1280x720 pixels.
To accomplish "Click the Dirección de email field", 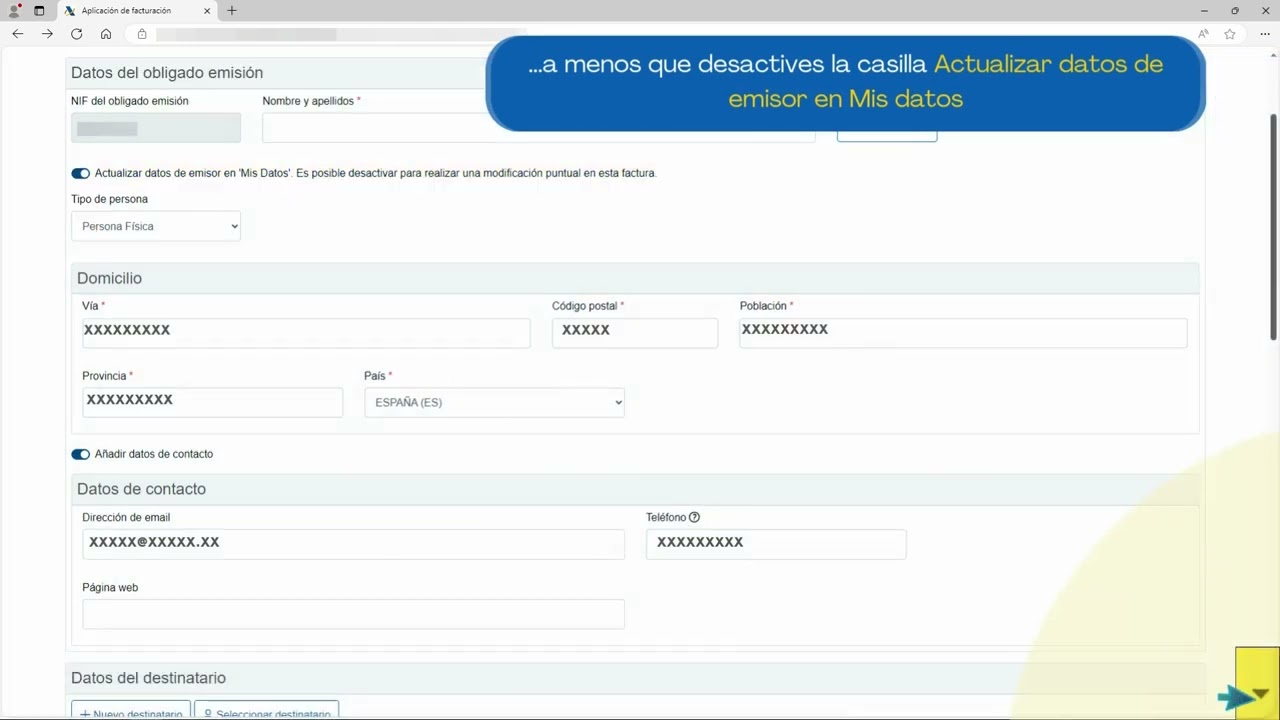I will click(353, 544).
